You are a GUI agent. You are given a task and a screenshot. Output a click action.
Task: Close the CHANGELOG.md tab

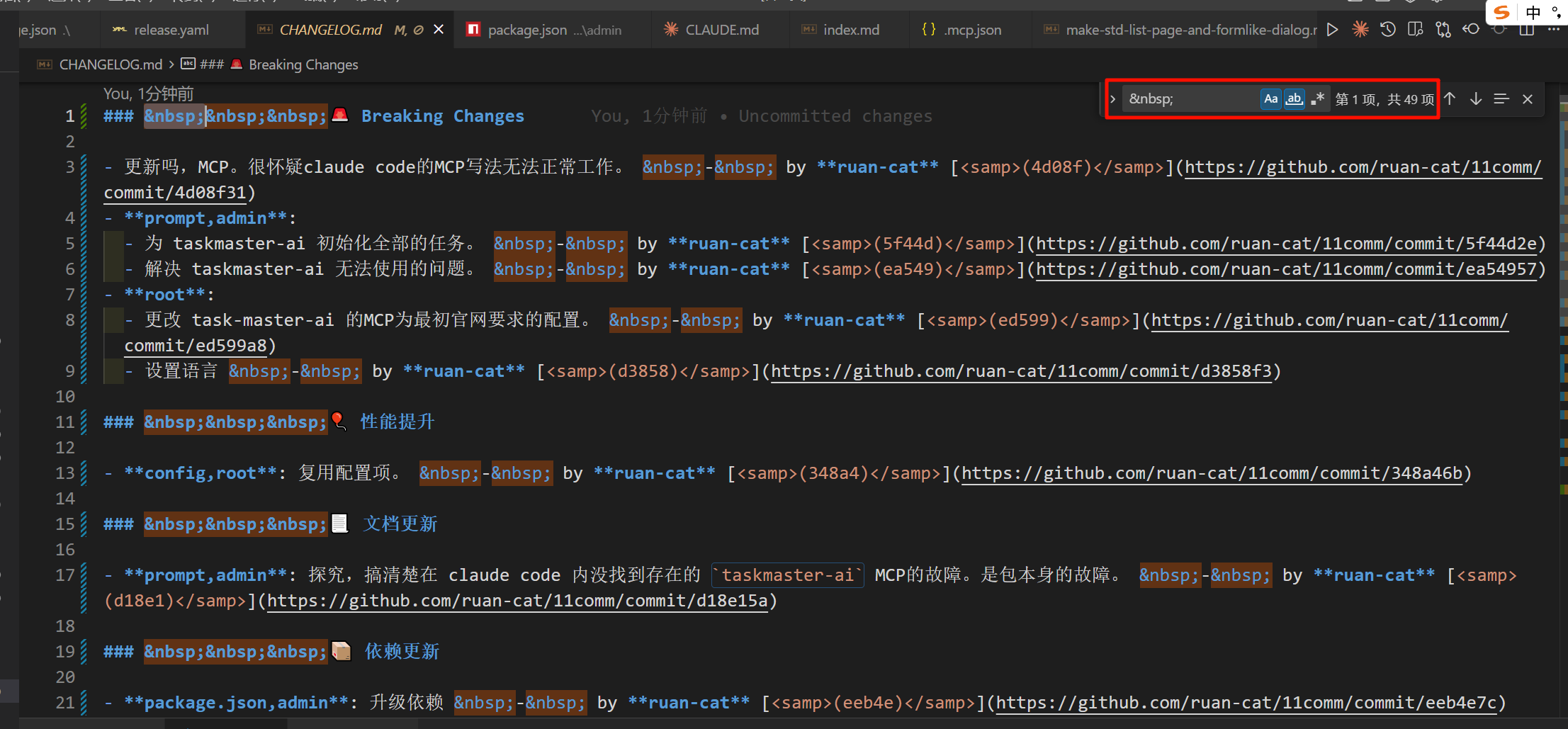439,30
